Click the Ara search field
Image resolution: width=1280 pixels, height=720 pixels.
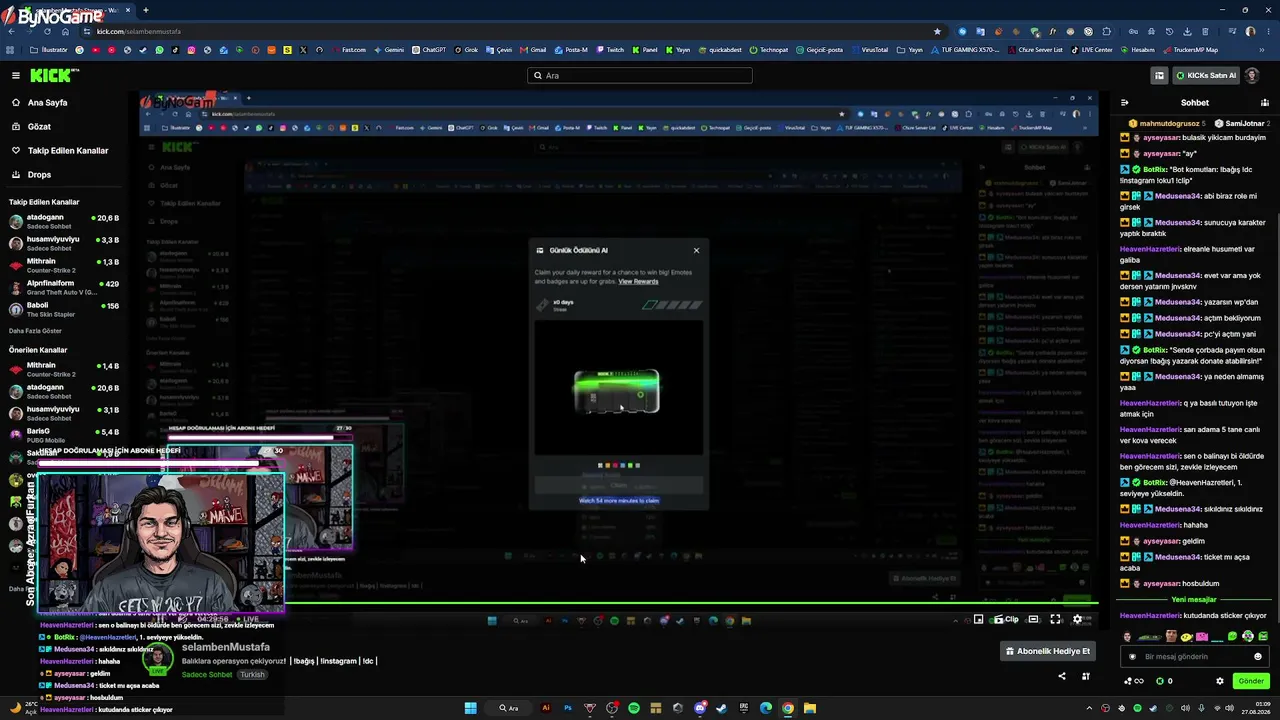(x=640, y=75)
